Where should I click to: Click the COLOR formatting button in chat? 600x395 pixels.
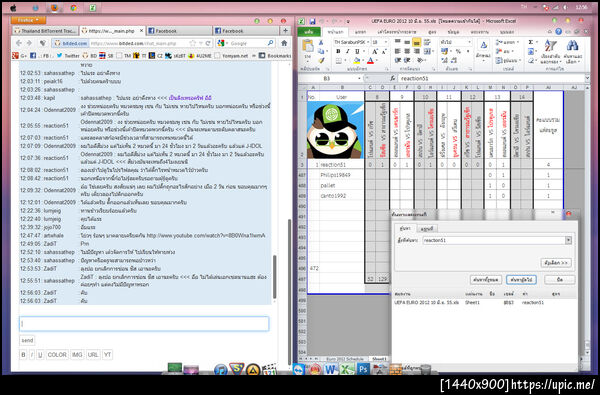click(57, 355)
